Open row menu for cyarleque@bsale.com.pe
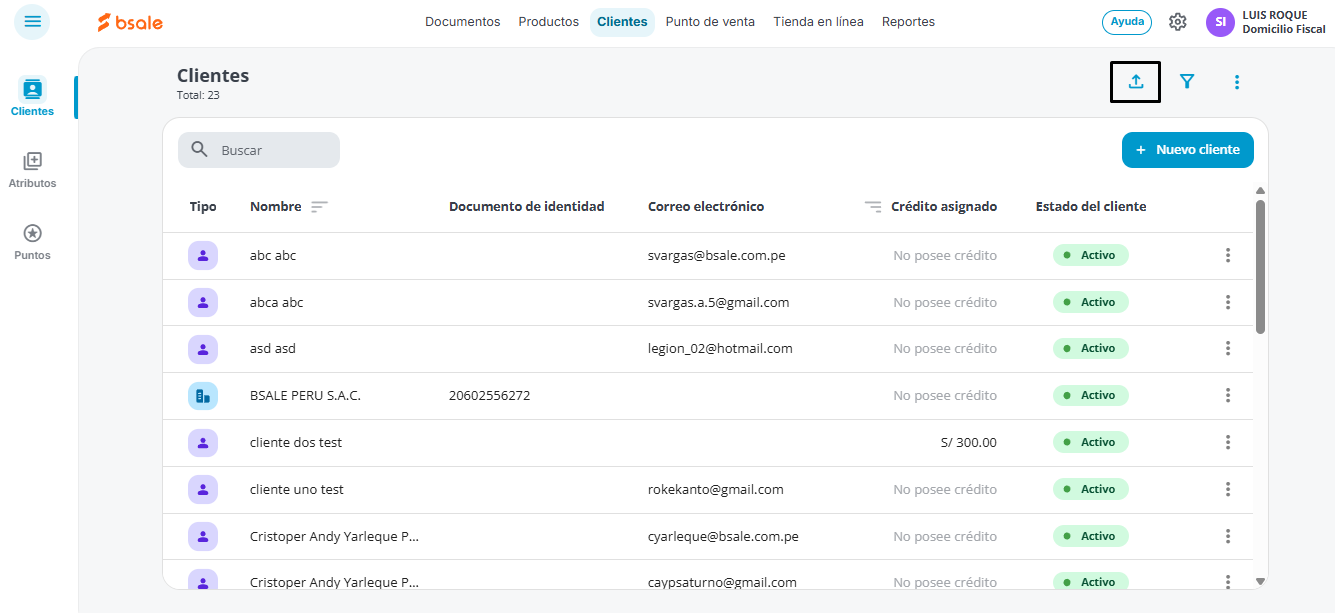1335x613 pixels. [1228, 536]
